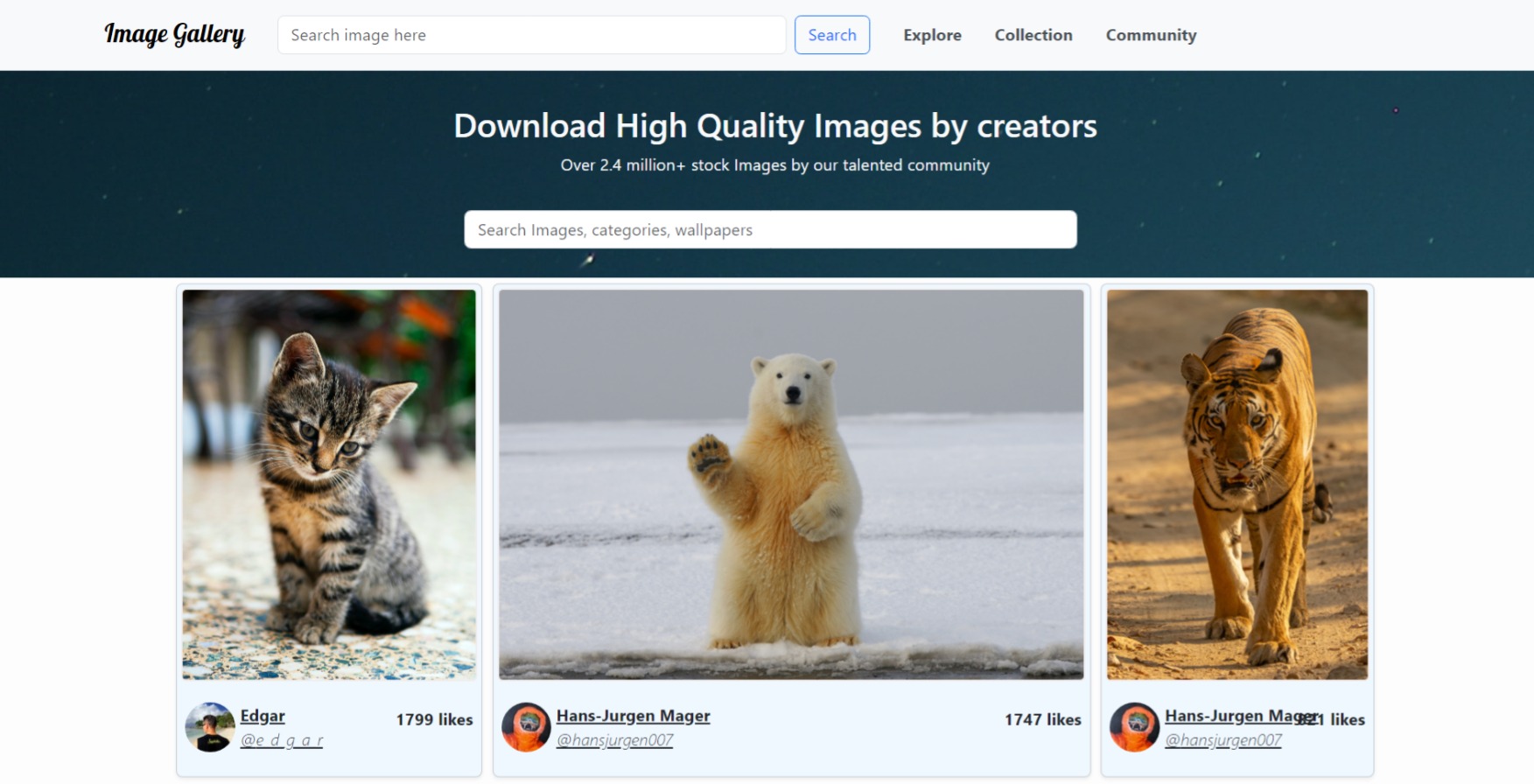Click the 'Search Images, categories, wallpapers' box
This screenshot has width=1534, height=784.
point(770,229)
